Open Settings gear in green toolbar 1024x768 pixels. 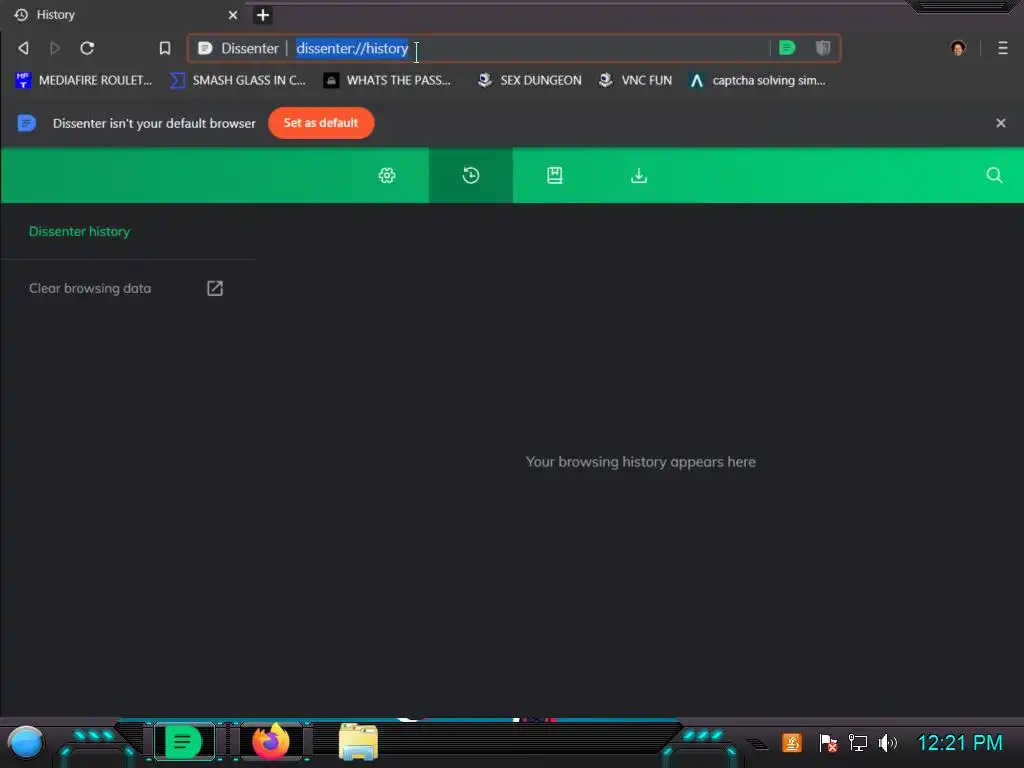387,175
